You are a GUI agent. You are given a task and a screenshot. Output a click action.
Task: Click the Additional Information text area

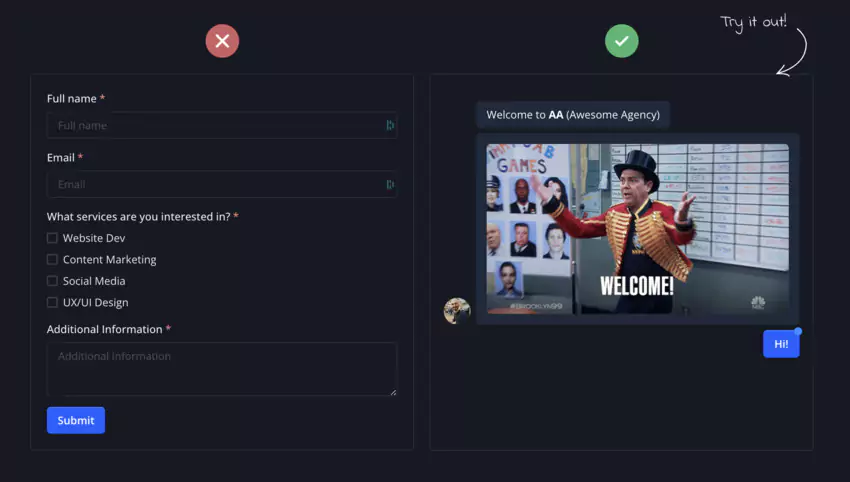point(222,369)
